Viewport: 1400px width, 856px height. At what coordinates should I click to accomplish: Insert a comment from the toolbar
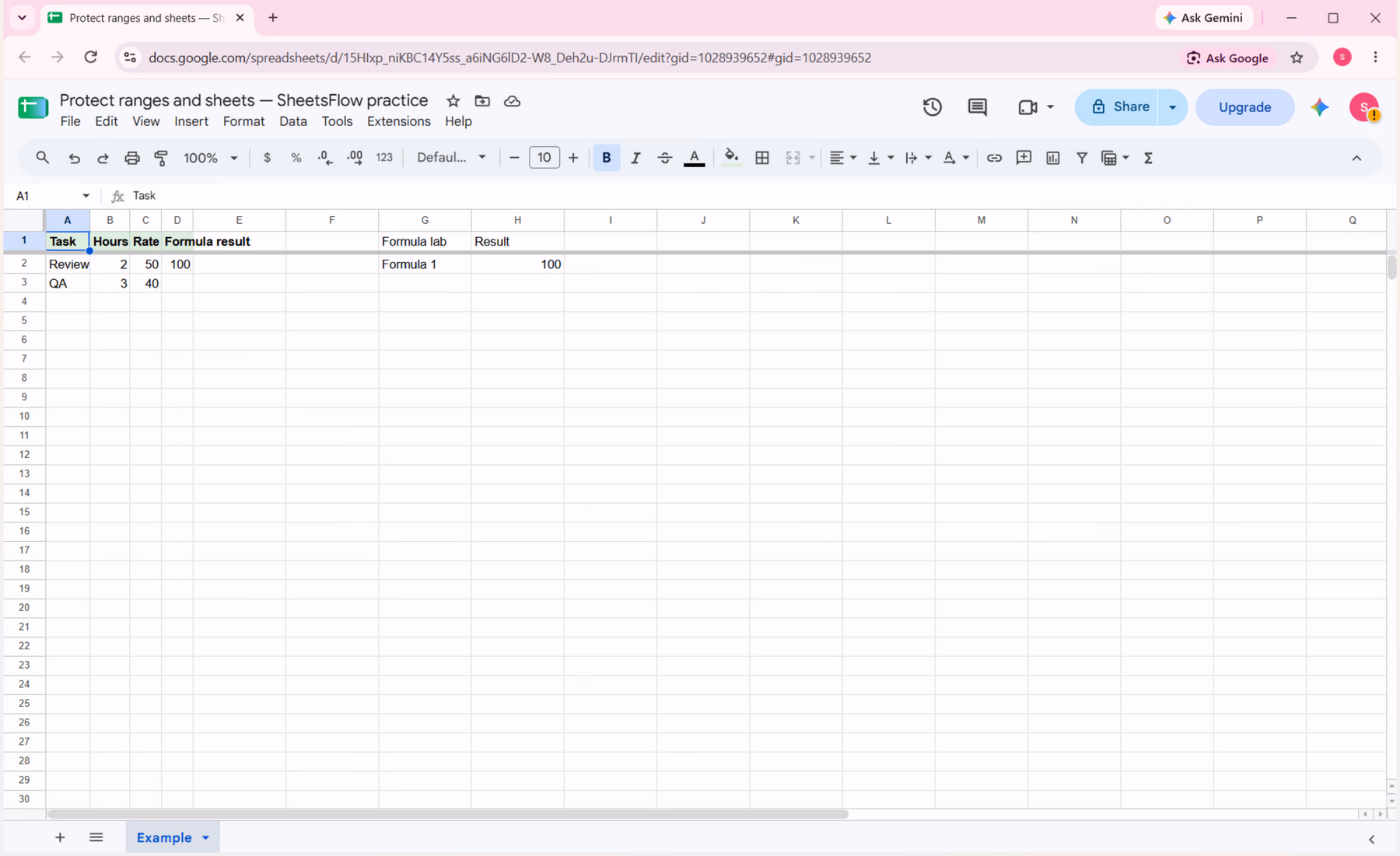pos(1024,158)
